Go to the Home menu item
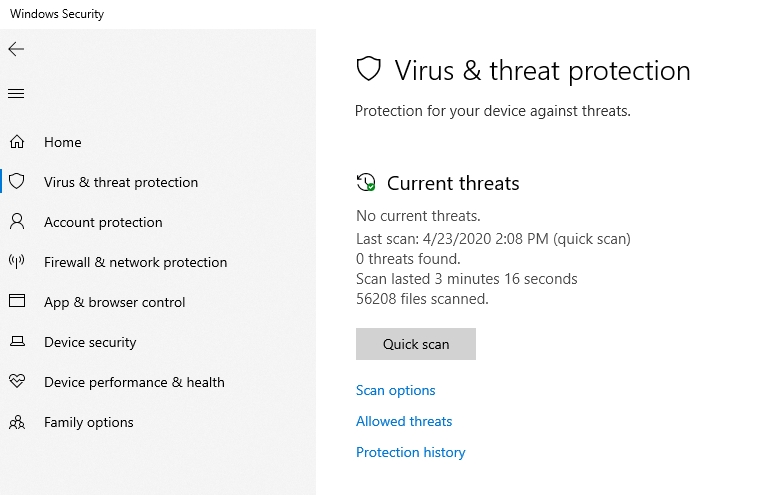Image resolution: width=784 pixels, height=495 pixels. pos(62,142)
